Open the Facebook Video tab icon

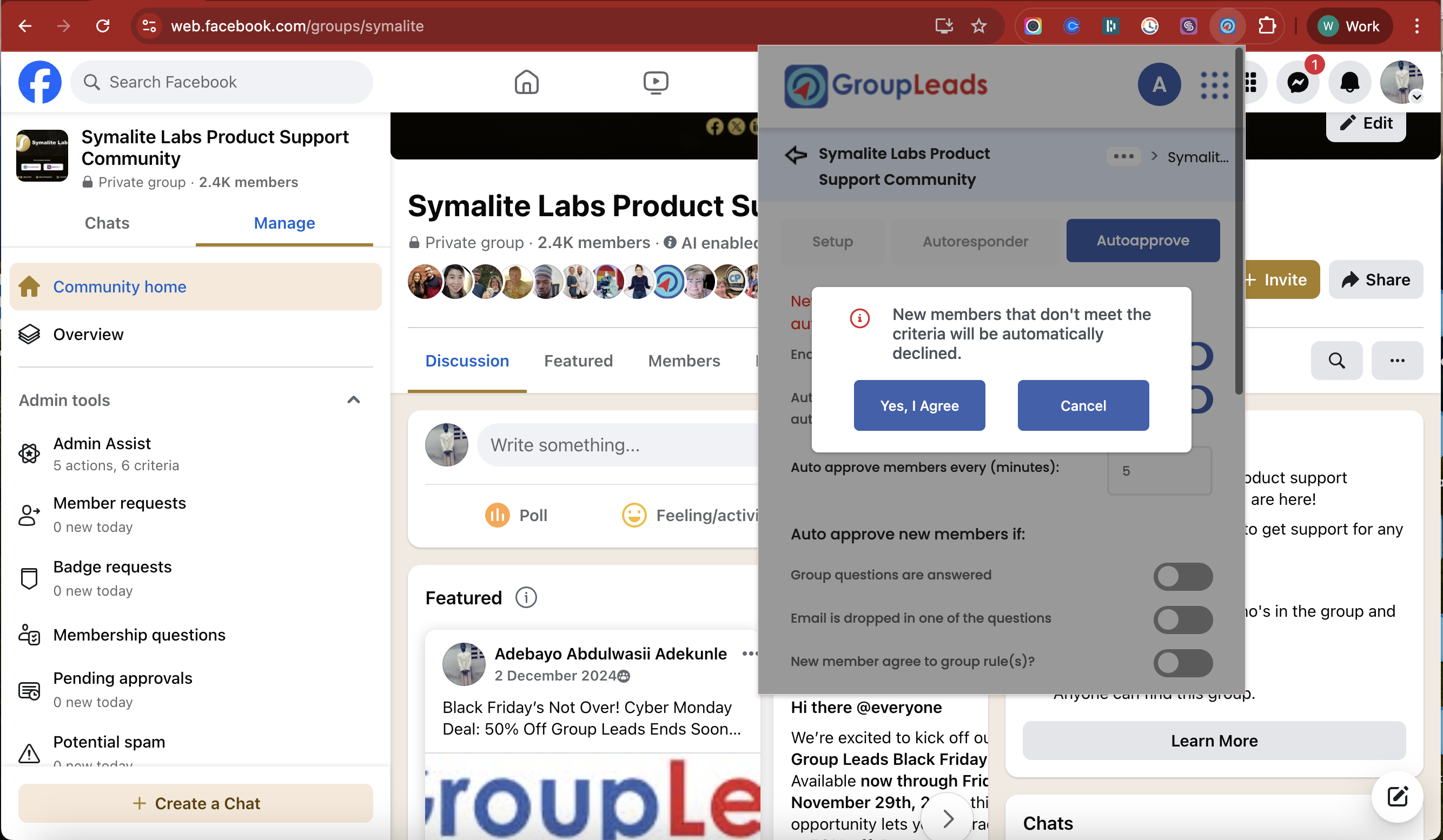coord(656,82)
